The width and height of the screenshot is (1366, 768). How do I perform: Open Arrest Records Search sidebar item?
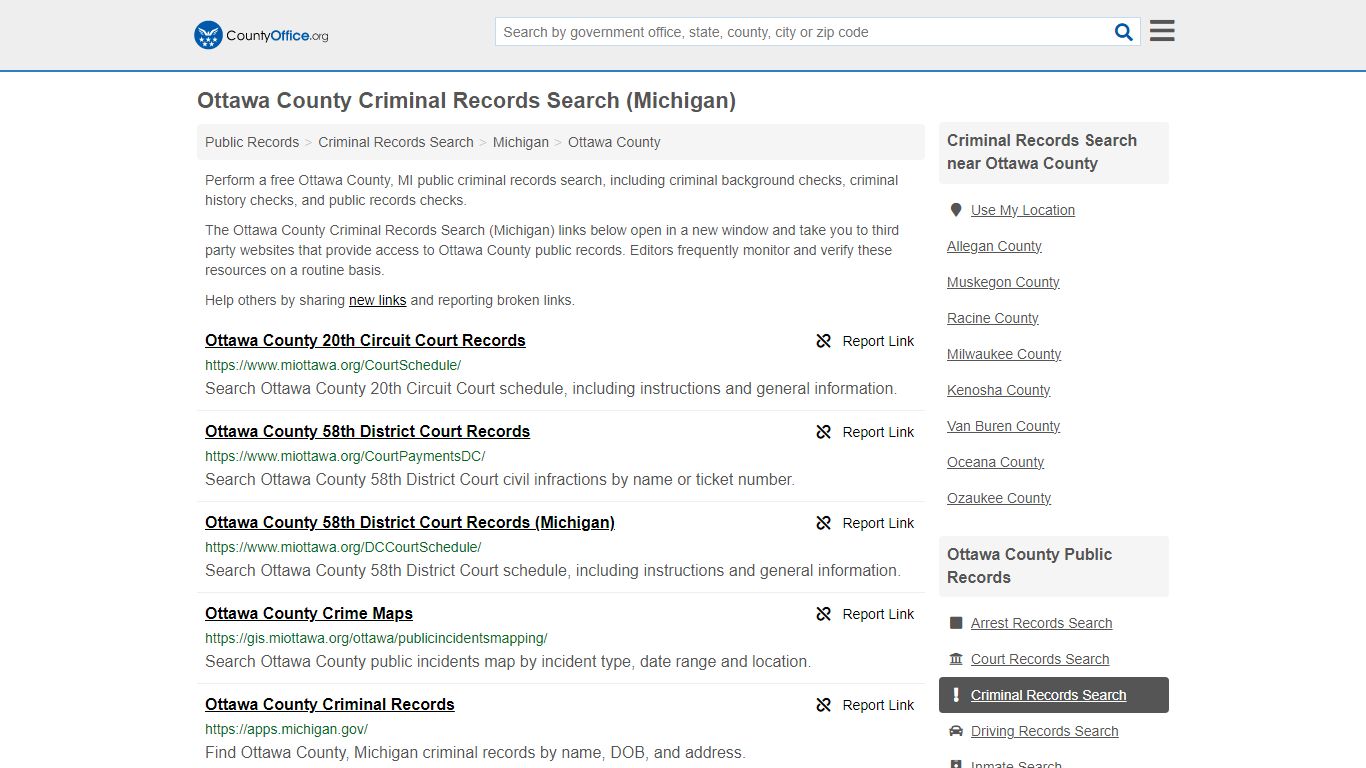(x=1041, y=623)
